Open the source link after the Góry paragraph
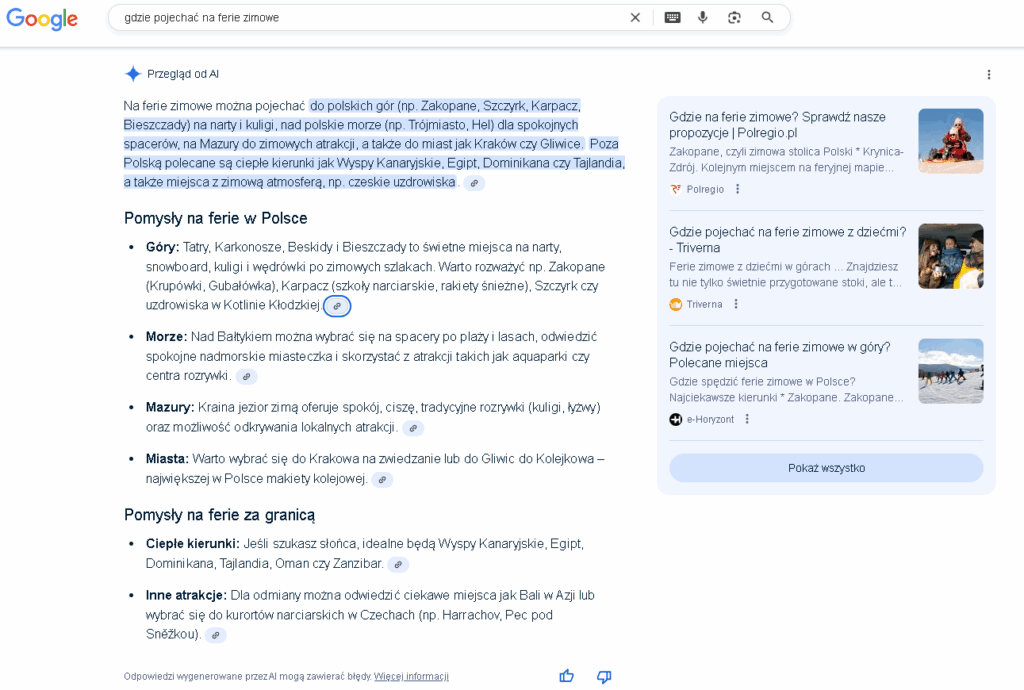The height and width of the screenshot is (690, 1024). [337, 306]
